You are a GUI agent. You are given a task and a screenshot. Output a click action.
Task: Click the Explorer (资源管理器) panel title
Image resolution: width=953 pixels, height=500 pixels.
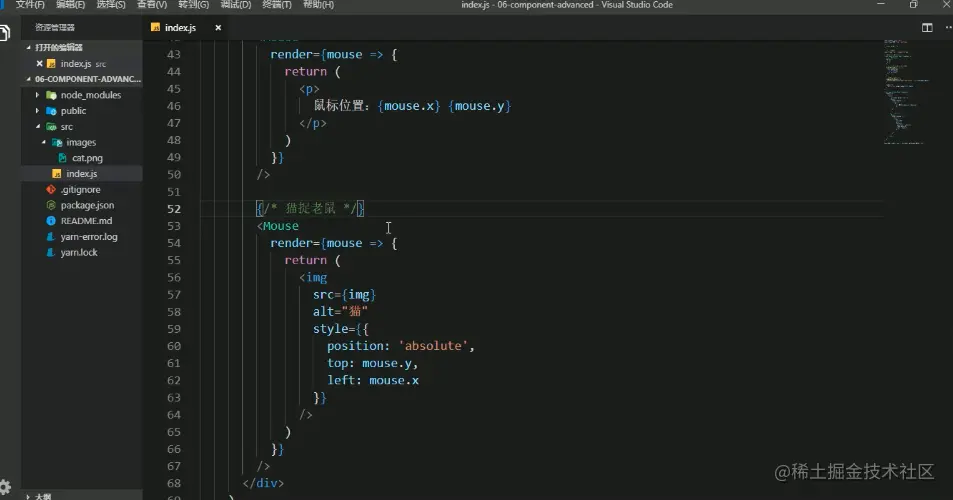55,27
